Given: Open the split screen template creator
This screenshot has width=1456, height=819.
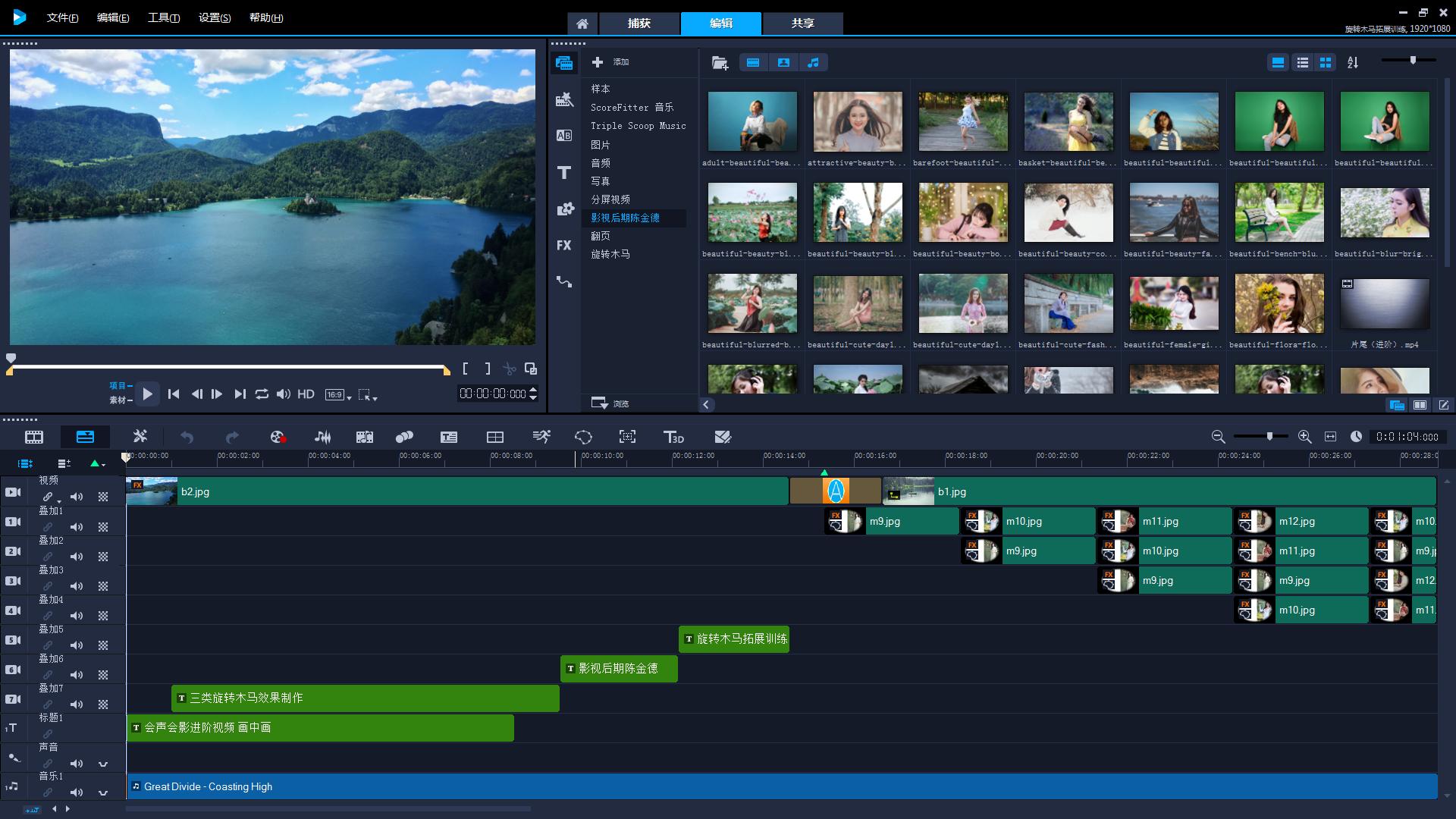Looking at the screenshot, I should [x=494, y=437].
